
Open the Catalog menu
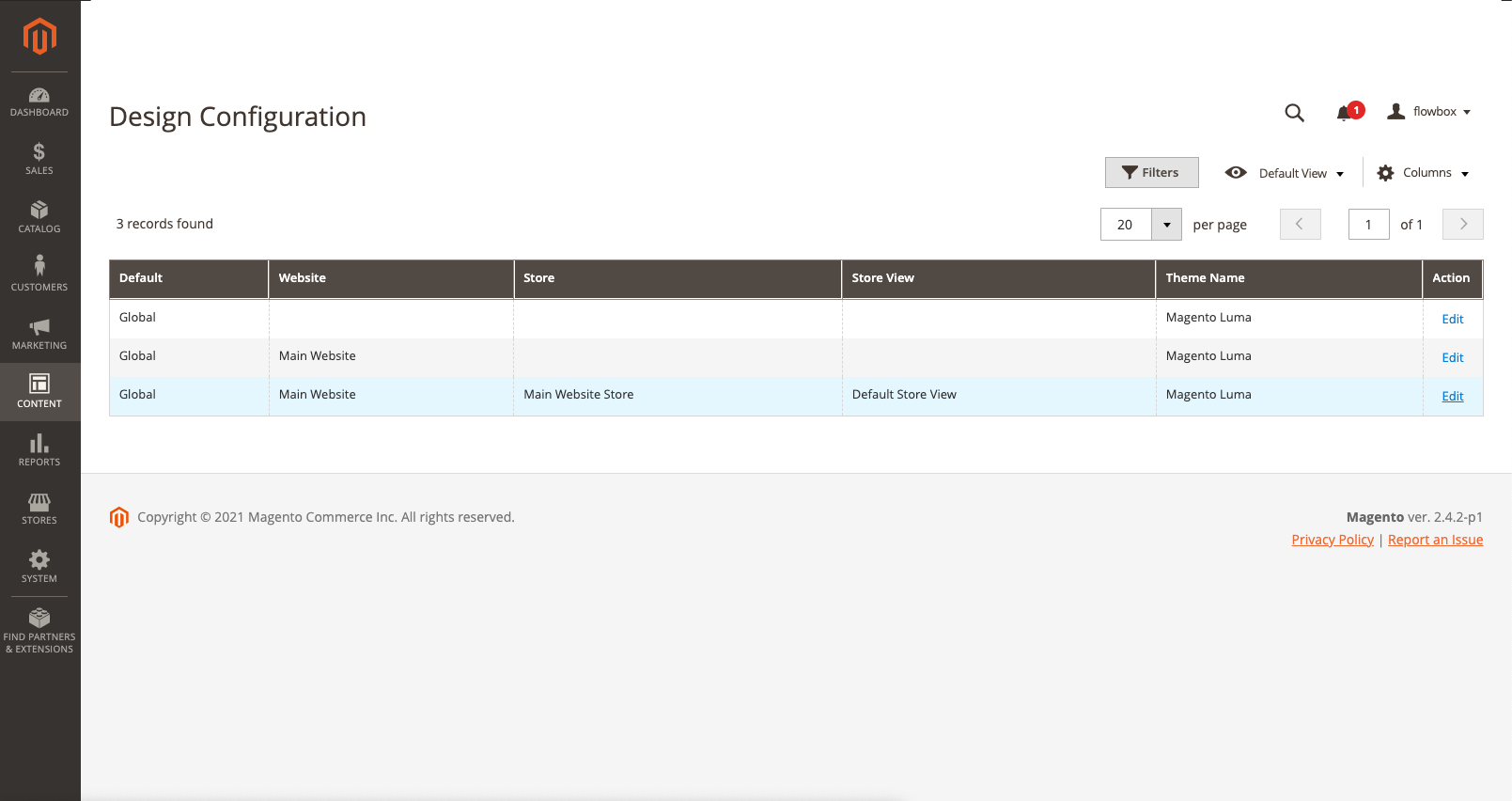39,217
